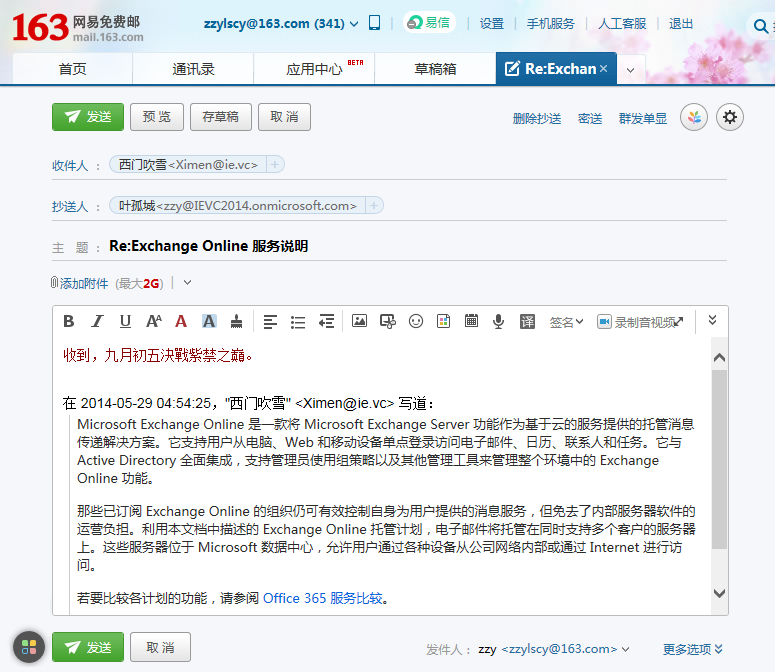Switch to the 通讯录 tab
The height and width of the screenshot is (672, 775).
click(x=193, y=69)
